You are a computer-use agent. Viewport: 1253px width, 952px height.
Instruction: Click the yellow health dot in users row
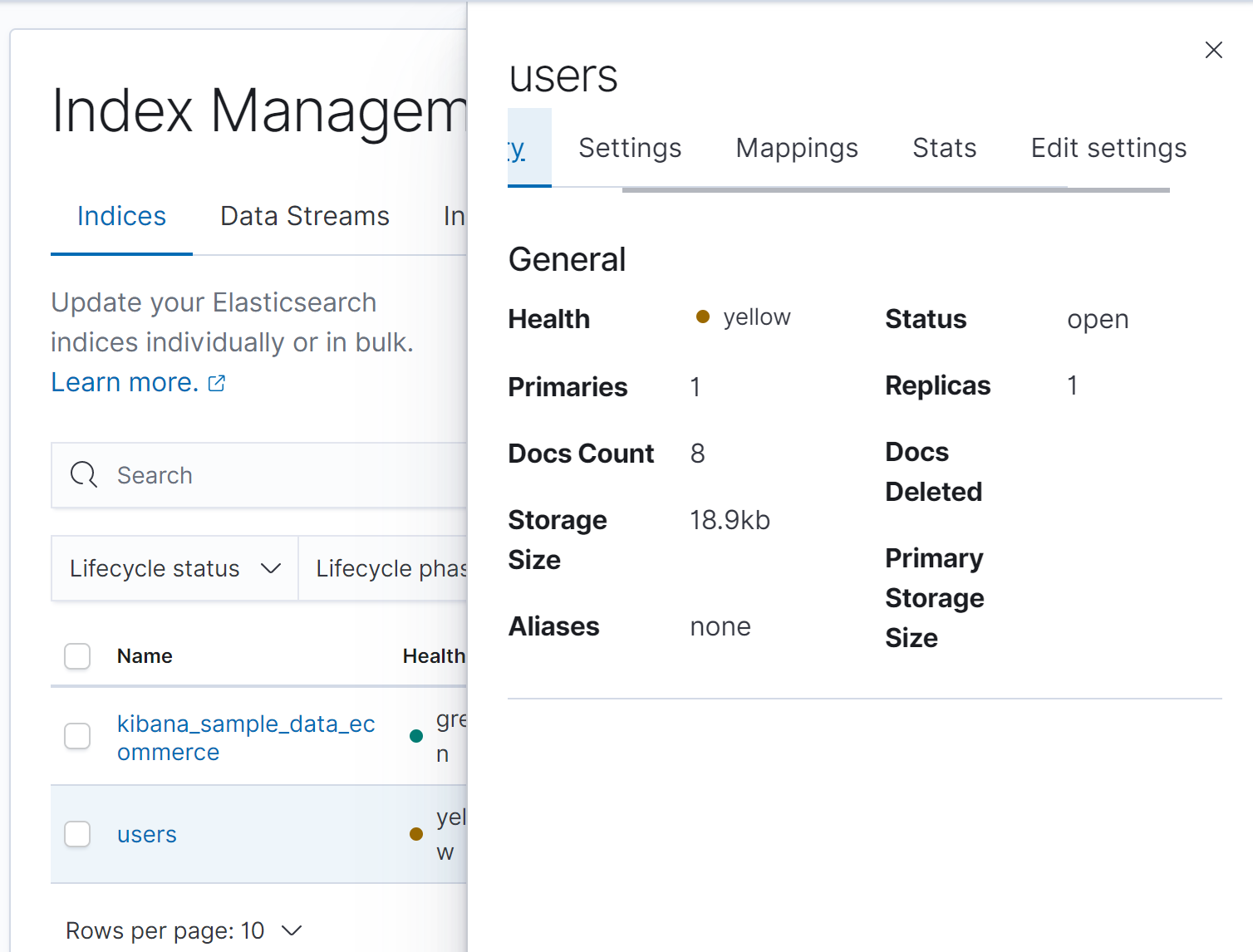tap(416, 834)
